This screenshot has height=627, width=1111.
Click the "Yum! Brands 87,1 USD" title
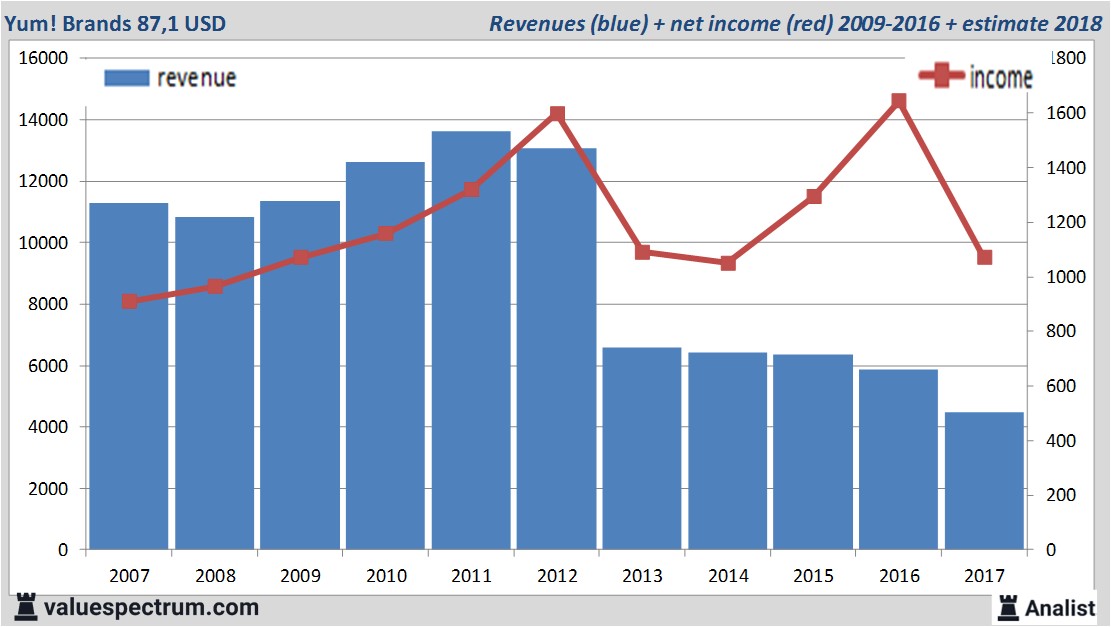coord(115,23)
